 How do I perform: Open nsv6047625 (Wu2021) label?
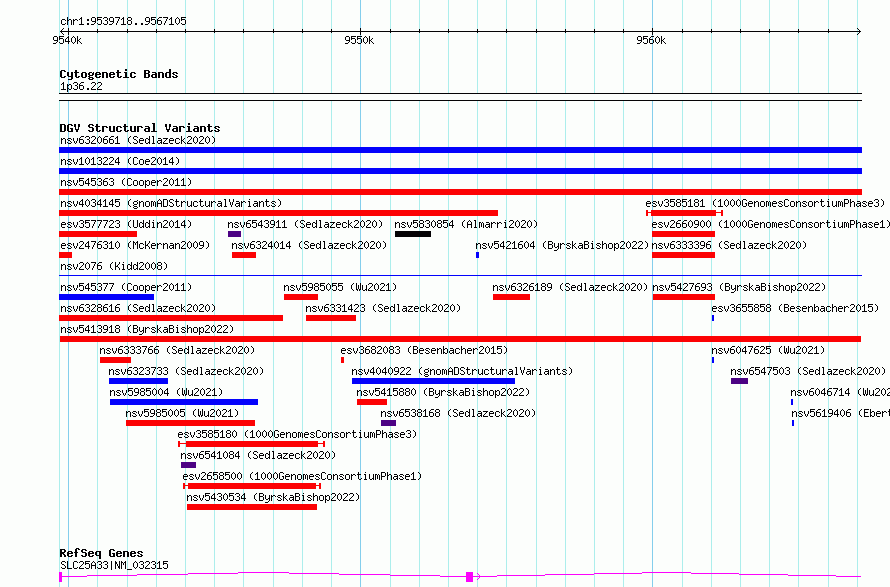(768, 350)
